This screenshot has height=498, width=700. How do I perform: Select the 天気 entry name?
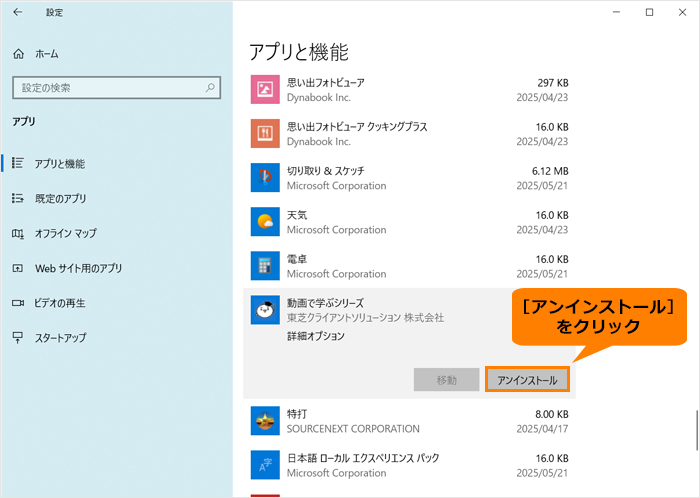coord(297,215)
